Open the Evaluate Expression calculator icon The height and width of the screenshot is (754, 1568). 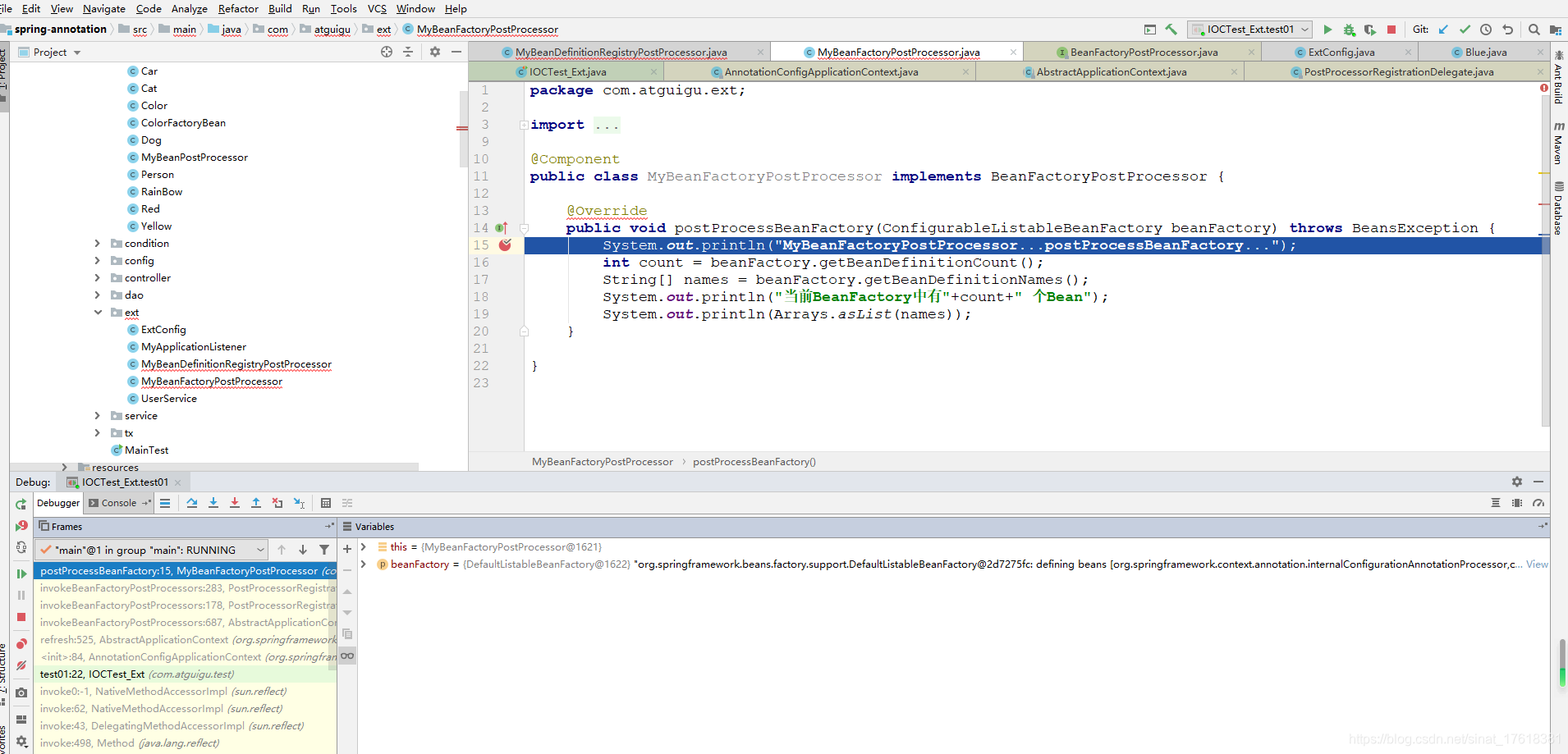tap(326, 503)
